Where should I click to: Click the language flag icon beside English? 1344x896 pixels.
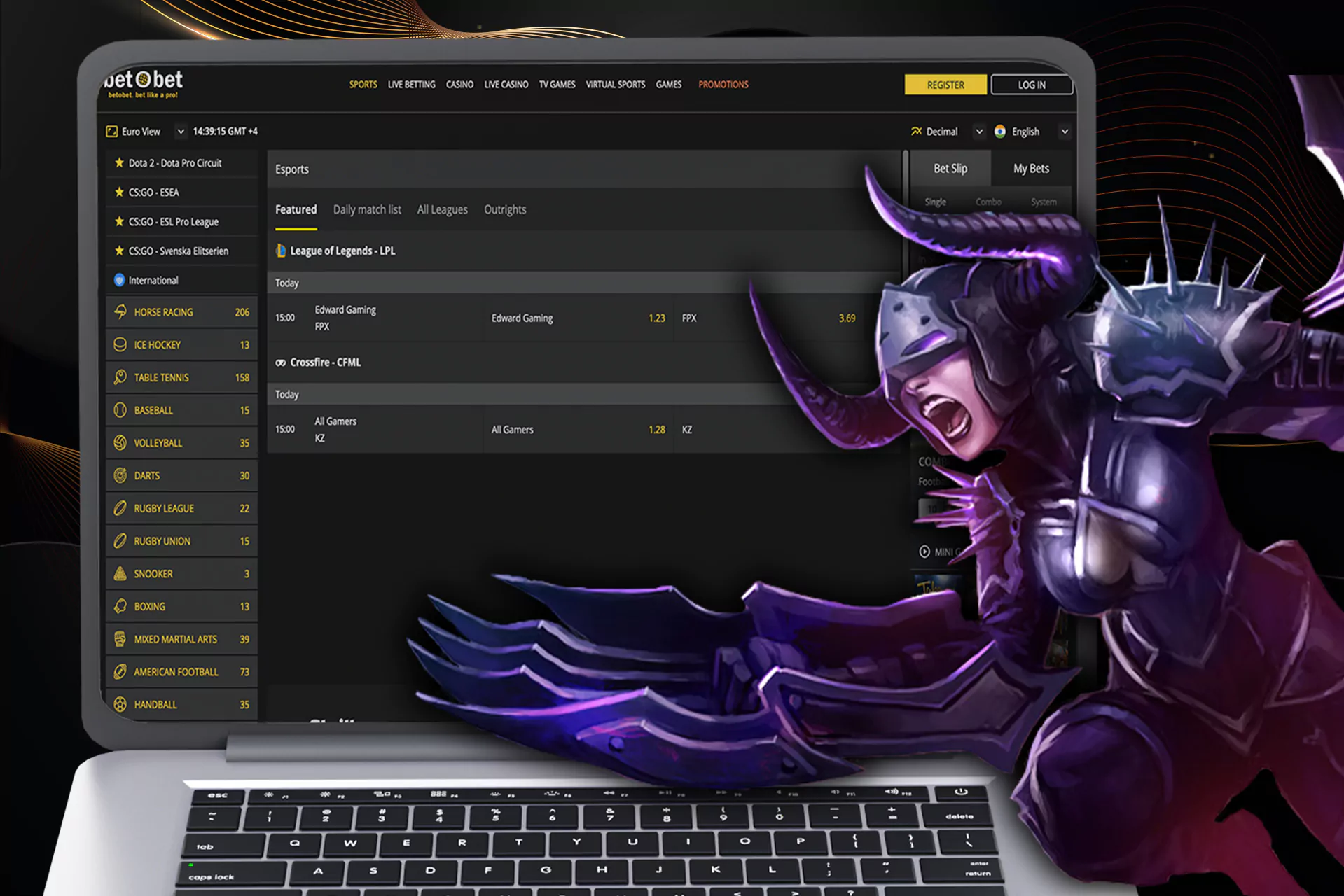click(x=1000, y=132)
